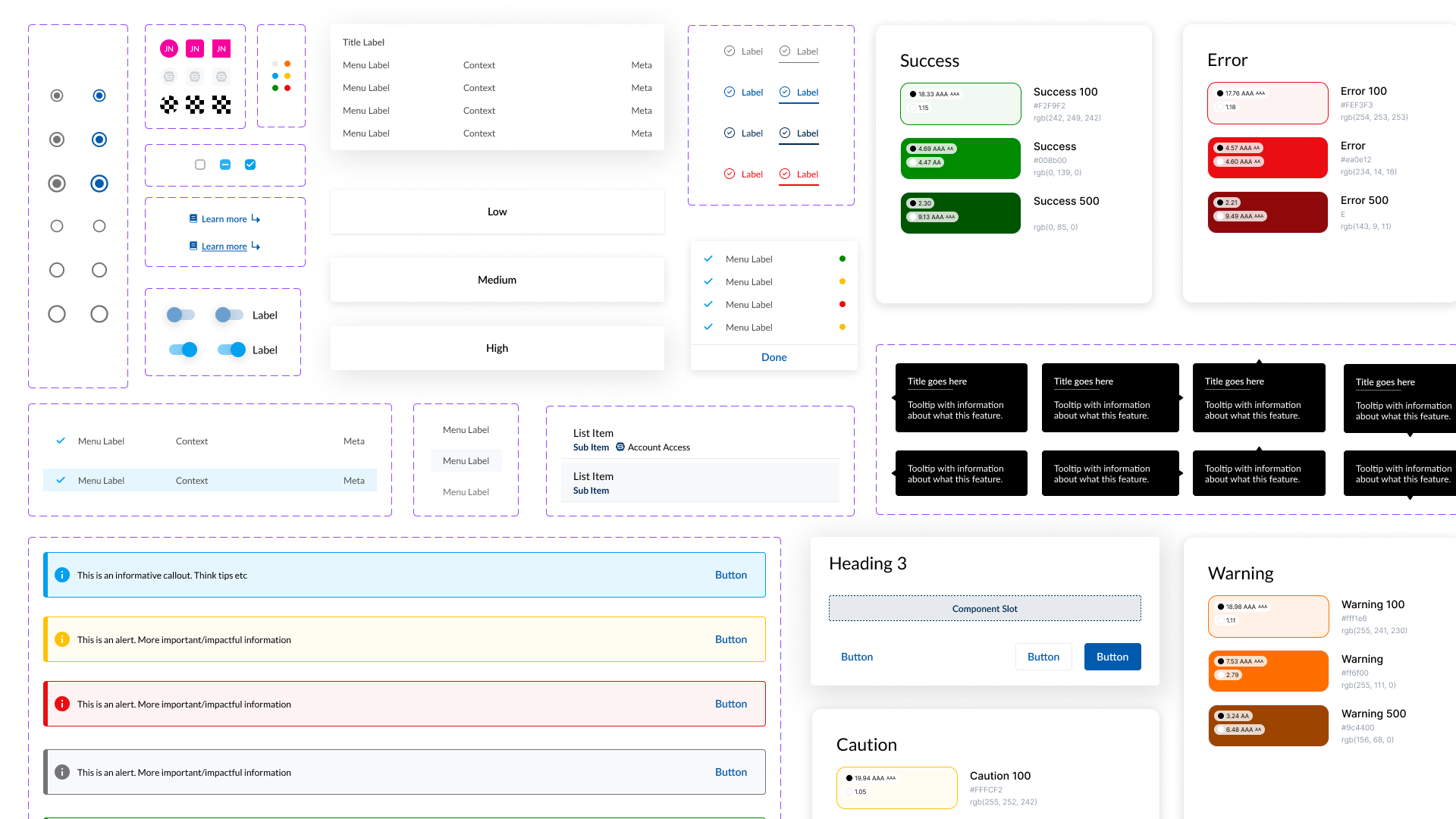Click the circular pink JN avatar
1456x819 pixels.
point(169,49)
